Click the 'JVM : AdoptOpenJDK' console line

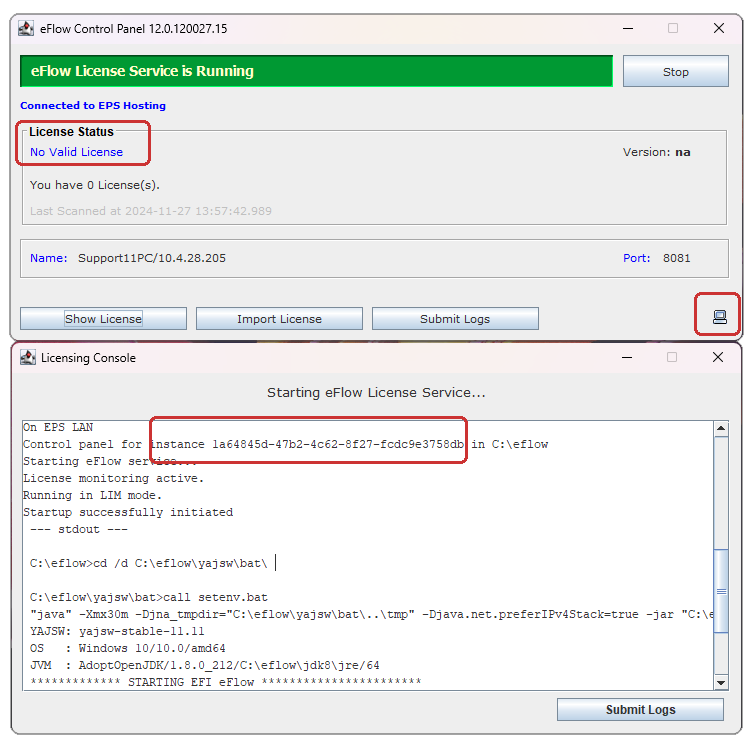point(205,665)
